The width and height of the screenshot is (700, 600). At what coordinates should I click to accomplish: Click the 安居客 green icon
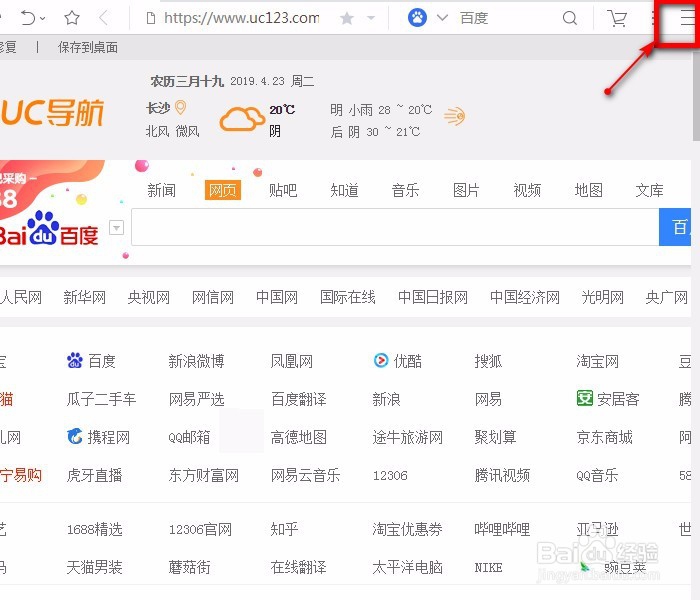pyautogui.click(x=585, y=398)
